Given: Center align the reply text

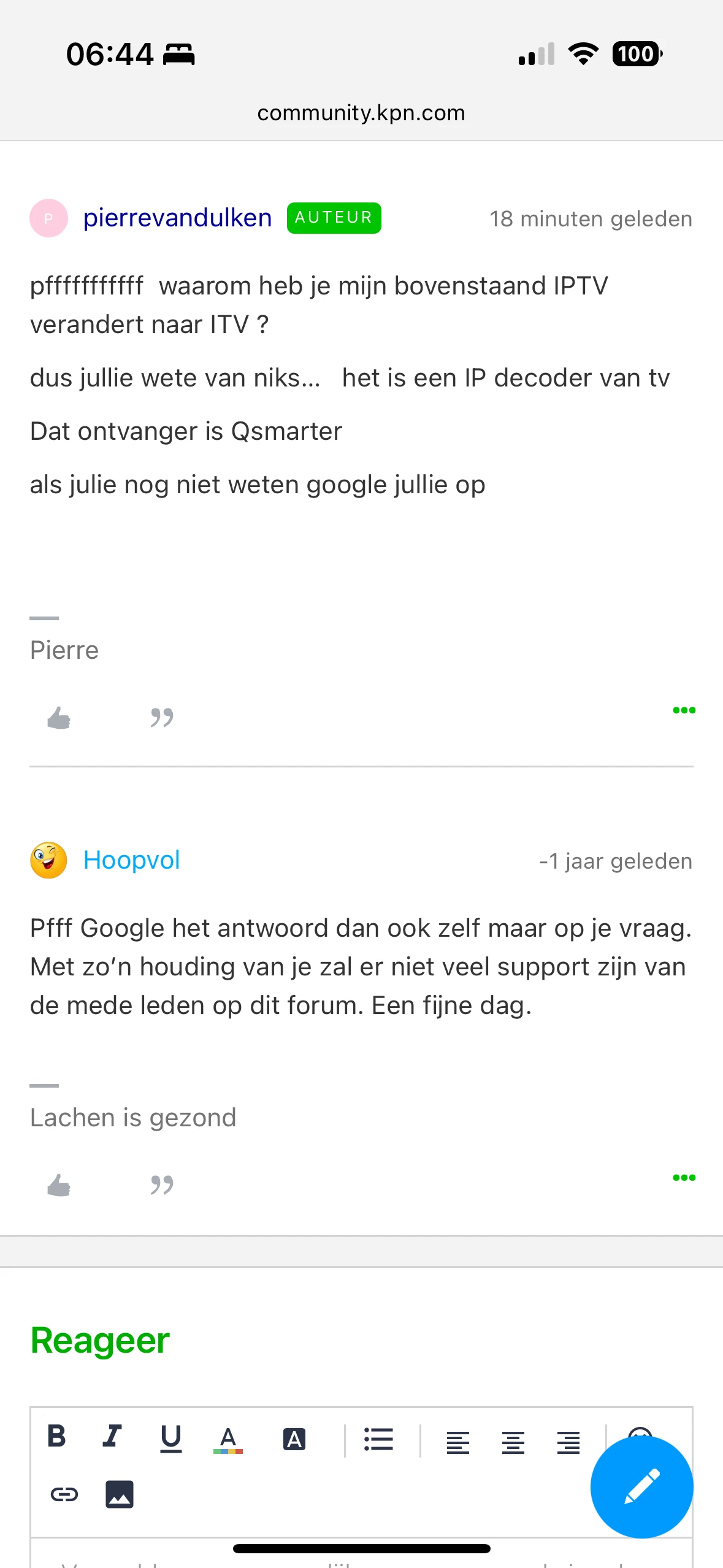Looking at the screenshot, I should [513, 1442].
